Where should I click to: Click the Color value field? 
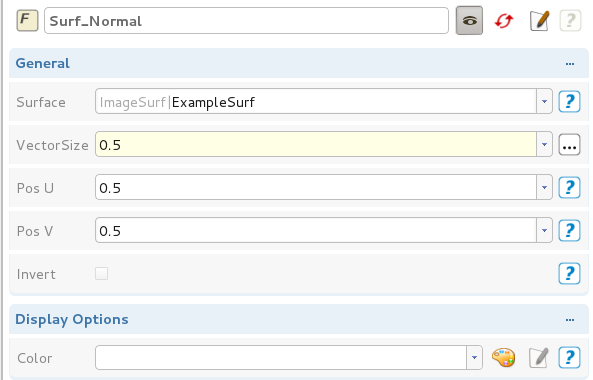tap(281, 357)
